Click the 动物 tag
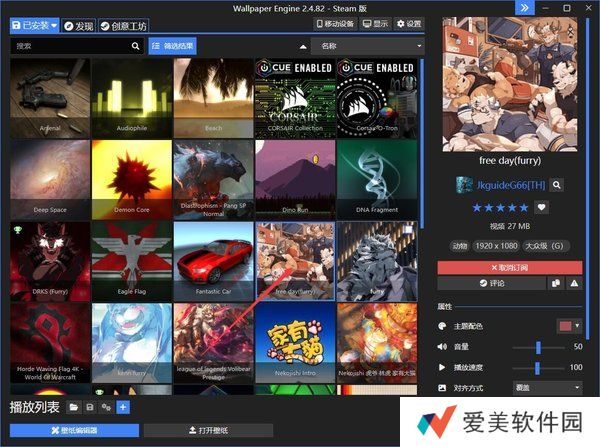 [x=460, y=246]
